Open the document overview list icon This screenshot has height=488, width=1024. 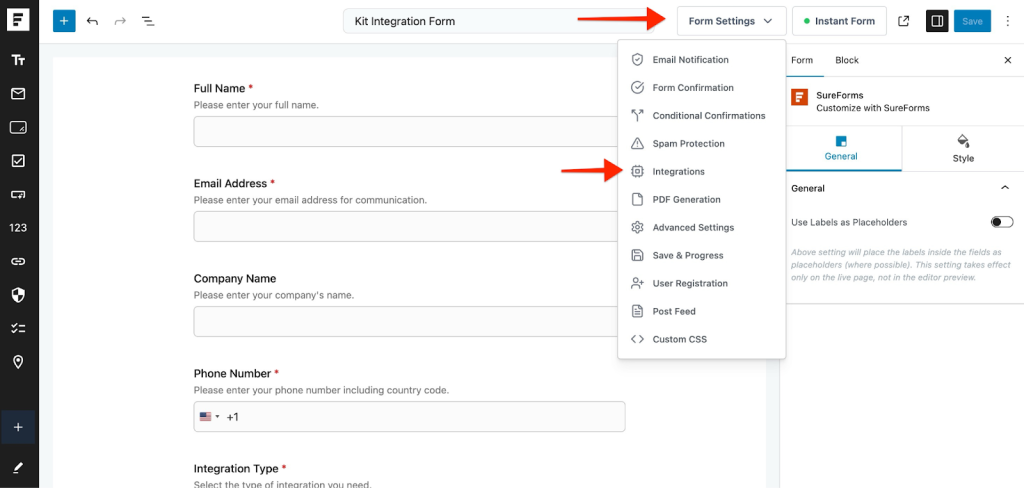(147, 21)
